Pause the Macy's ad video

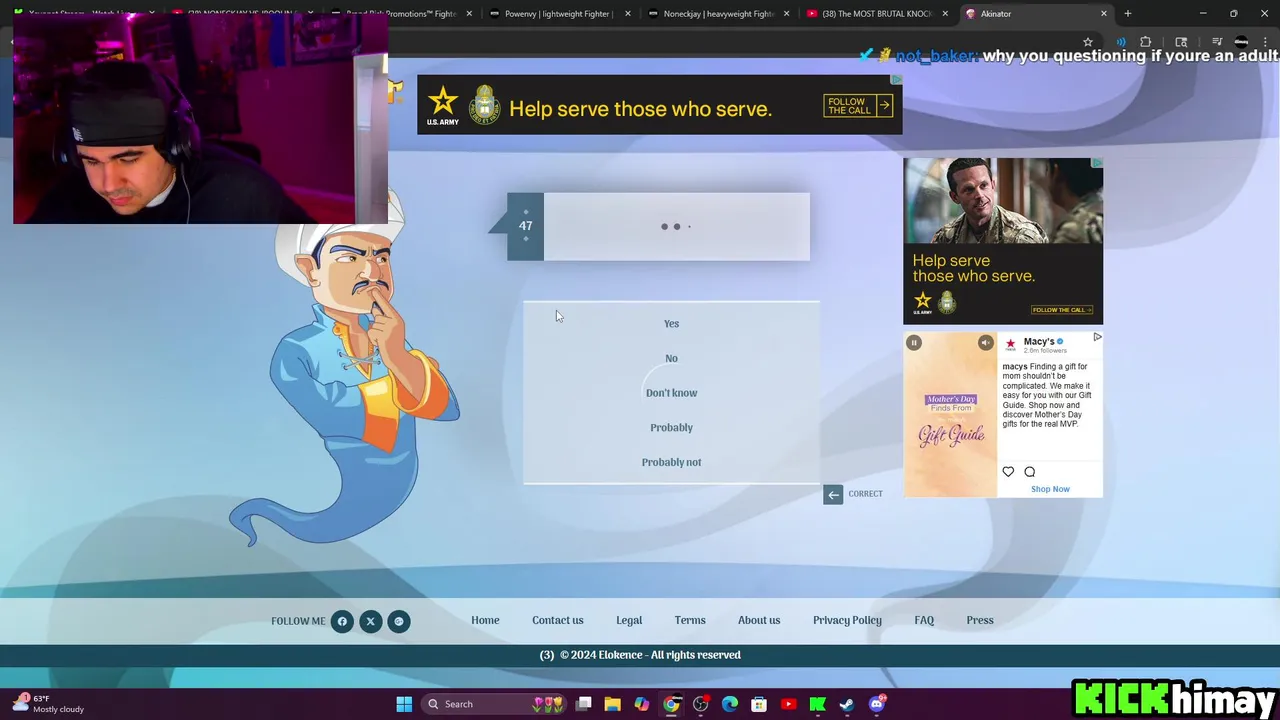coord(914,343)
